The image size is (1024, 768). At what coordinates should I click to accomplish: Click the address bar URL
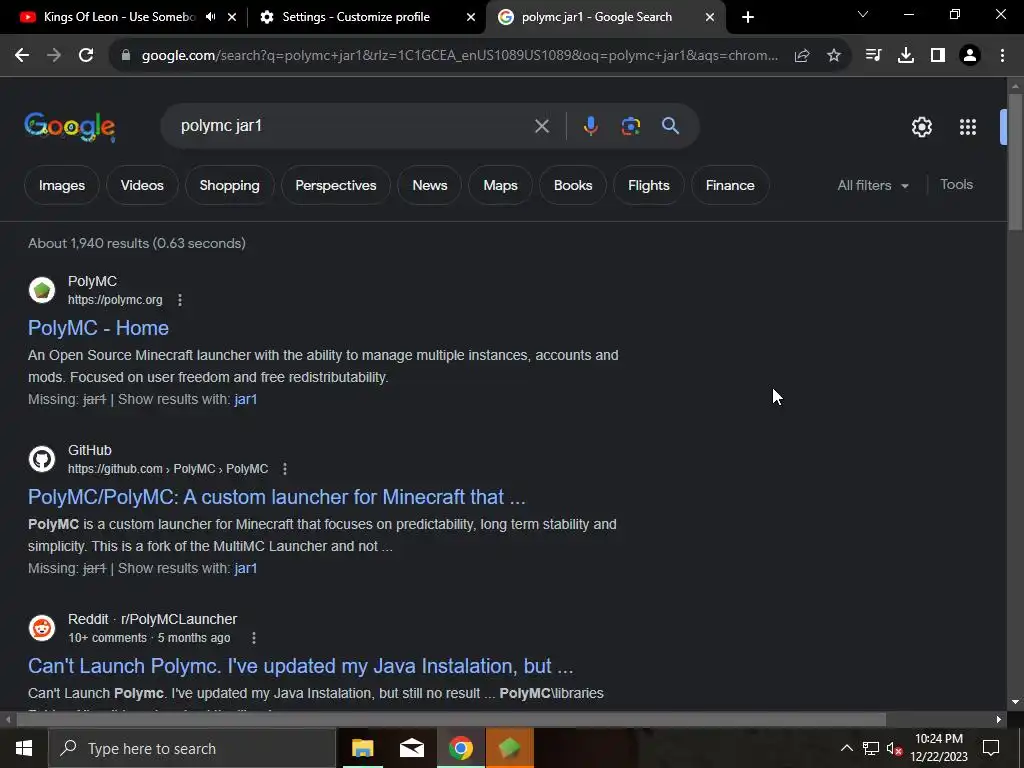pos(460,56)
